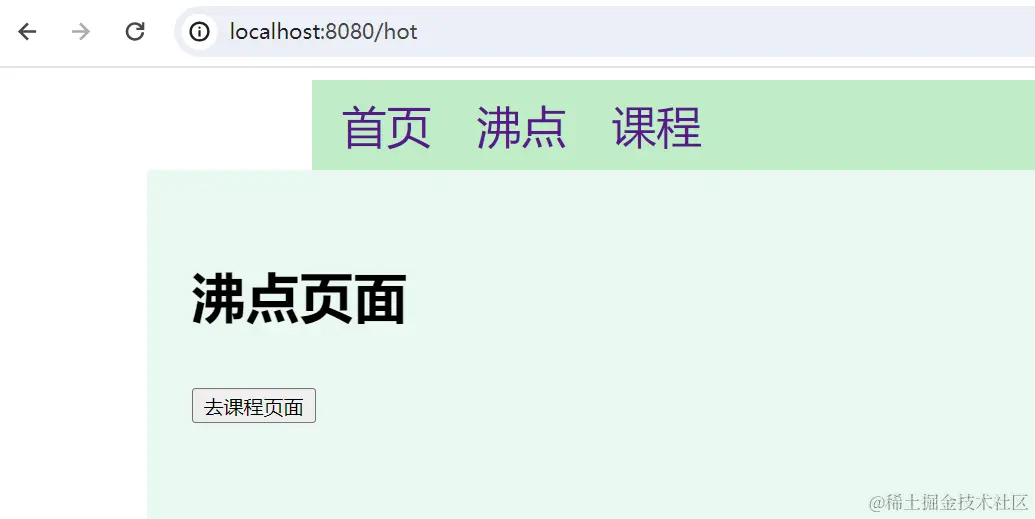Click white margin left of content panel
1035x519 pixels.
coord(73,343)
